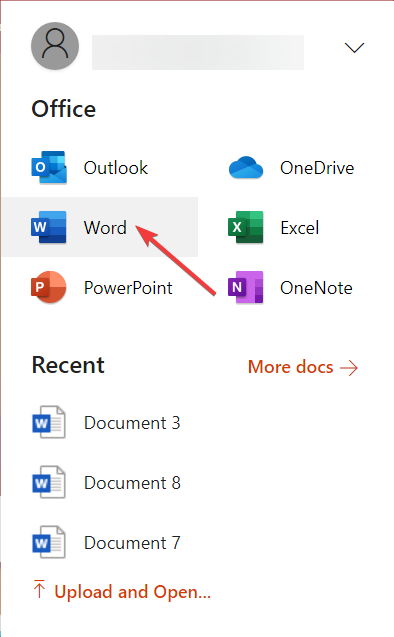Image resolution: width=394 pixels, height=637 pixels.
Task: Expand the account dropdown chevron
Action: (x=354, y=48)
